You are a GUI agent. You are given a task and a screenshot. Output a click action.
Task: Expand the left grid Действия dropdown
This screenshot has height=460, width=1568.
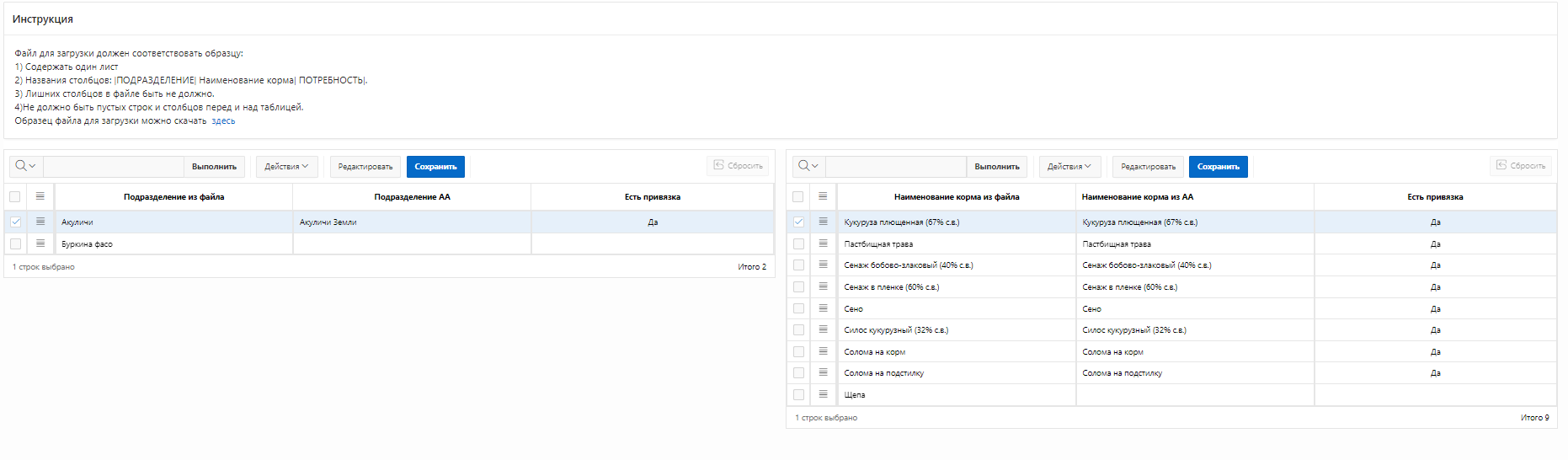click(x=286, y=167)
